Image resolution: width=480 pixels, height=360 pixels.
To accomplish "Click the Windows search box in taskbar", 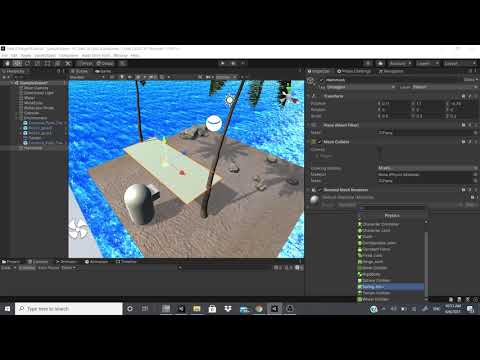I will (x=69, y=309).
